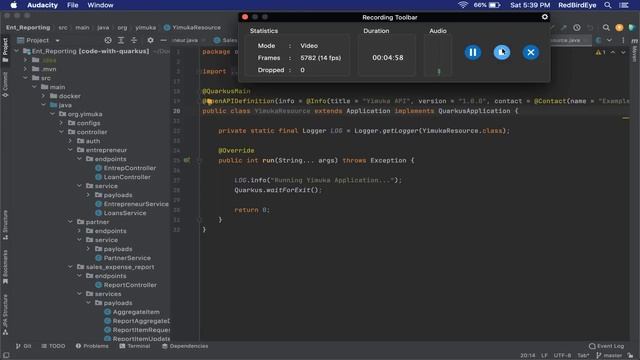Viewport: 640px width, 360px height.
Task: Click the yimuka breadcrumb
Action: [x=146, y=27]
